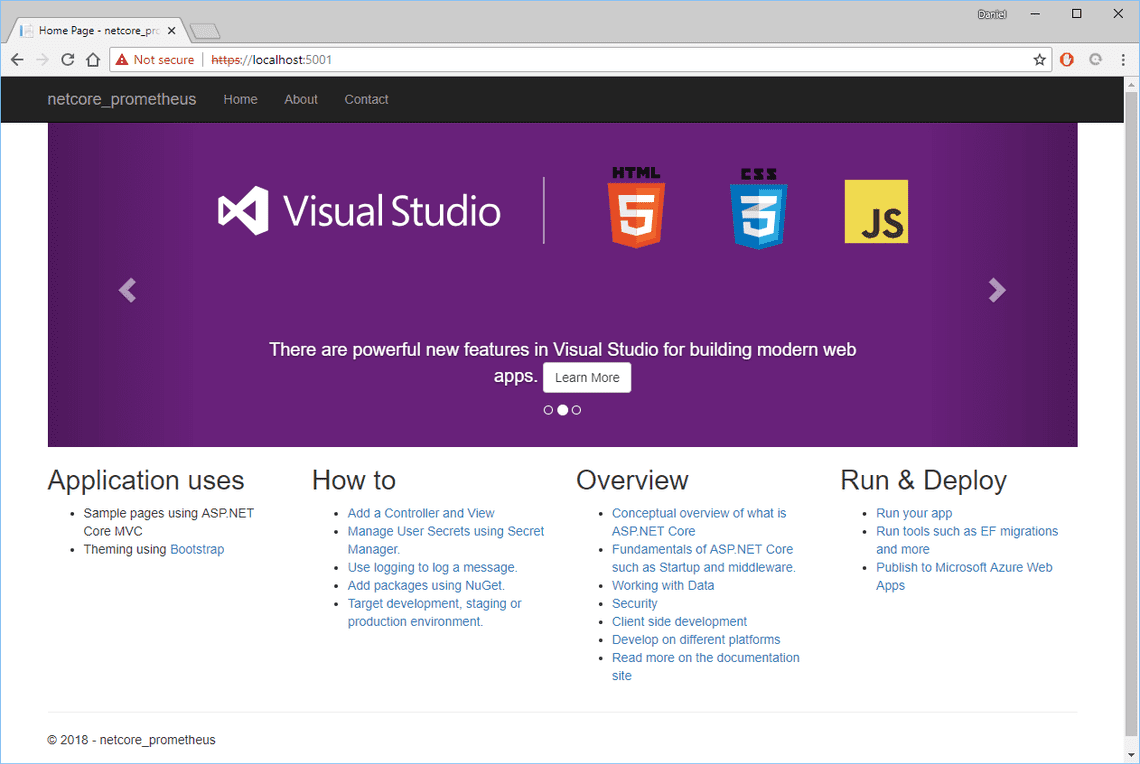Switch to the About navigation item
The height and width of the screenshot is (764, 1140).
coord(300,99)
